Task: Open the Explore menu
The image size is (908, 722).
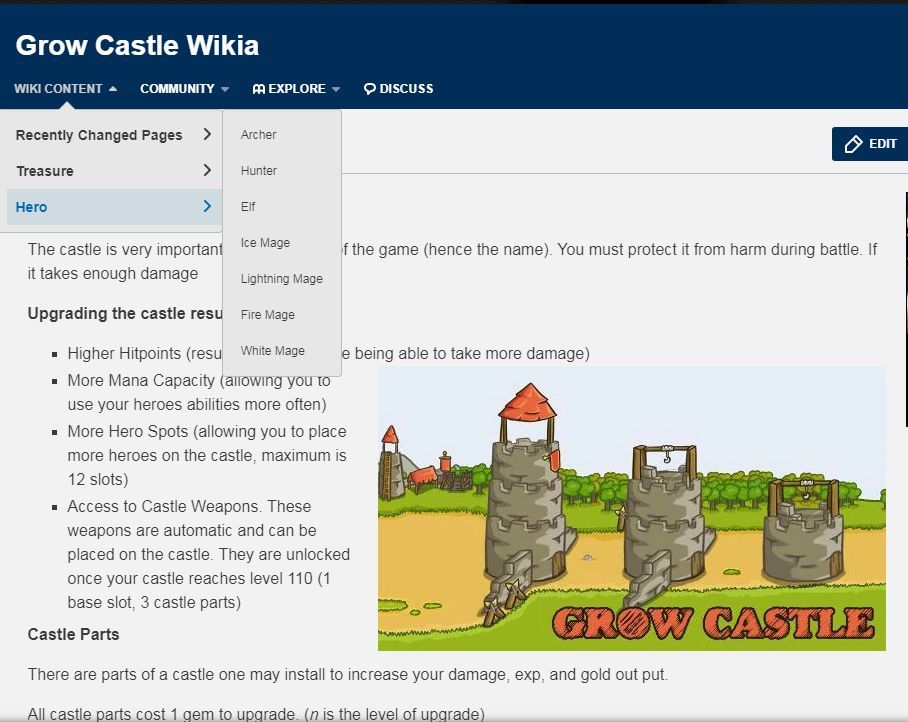Action: click(x=296, y=89)
